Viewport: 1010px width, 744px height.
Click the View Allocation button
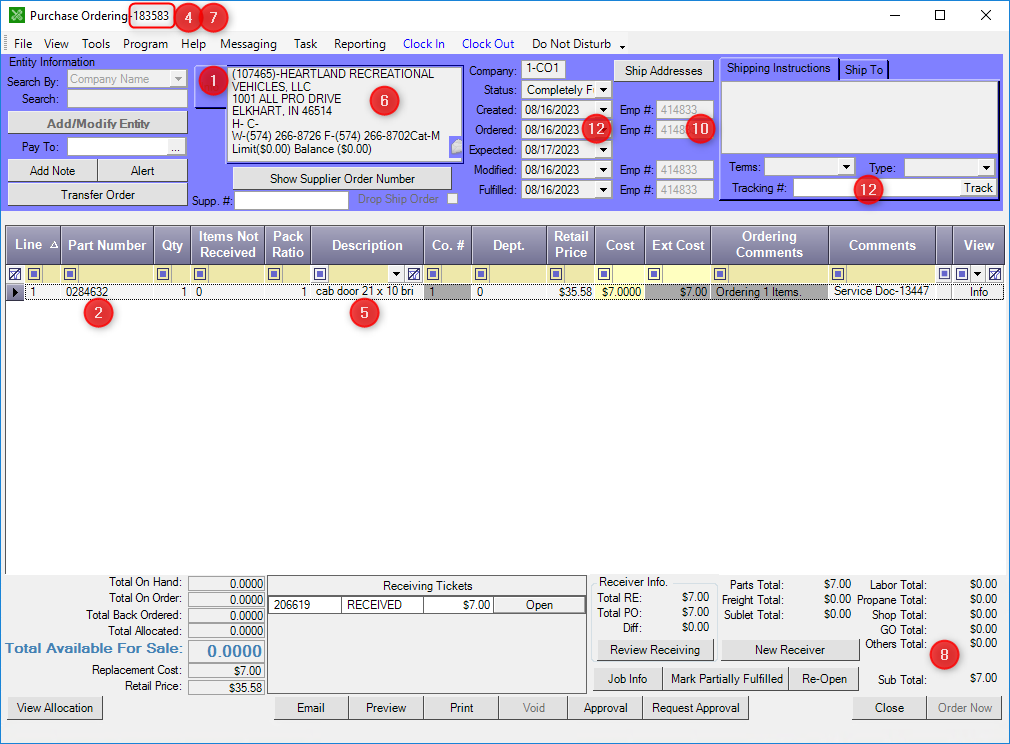55,708
